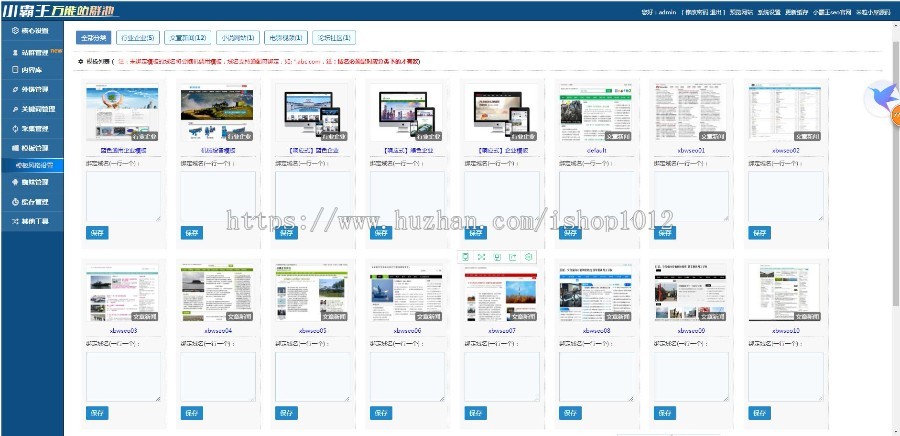Click the 内容库 book icon in sidebar
This screenshot has height=436, width=900.
pos(15,69)
